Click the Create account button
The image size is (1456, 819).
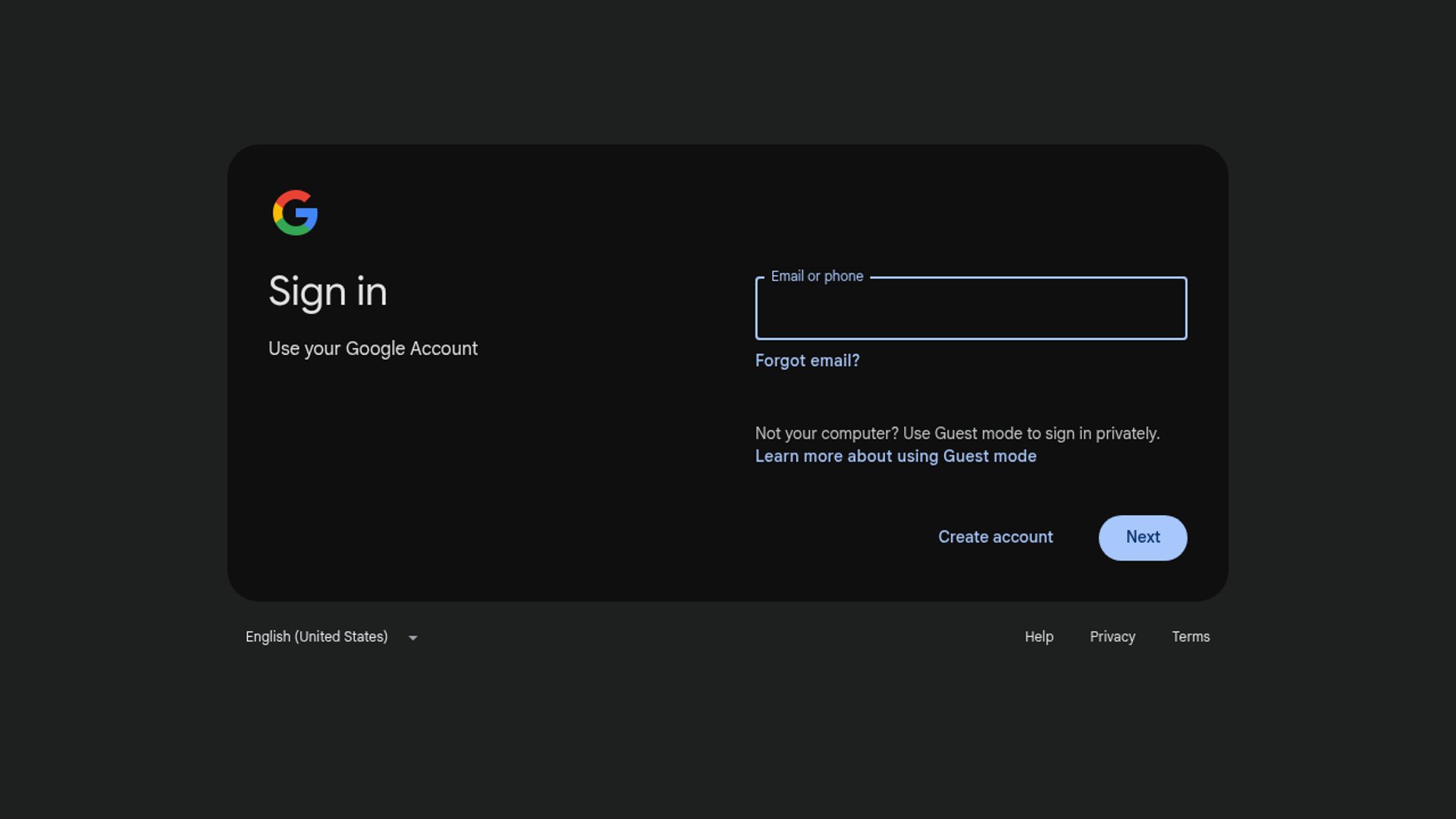pos(995,537)
